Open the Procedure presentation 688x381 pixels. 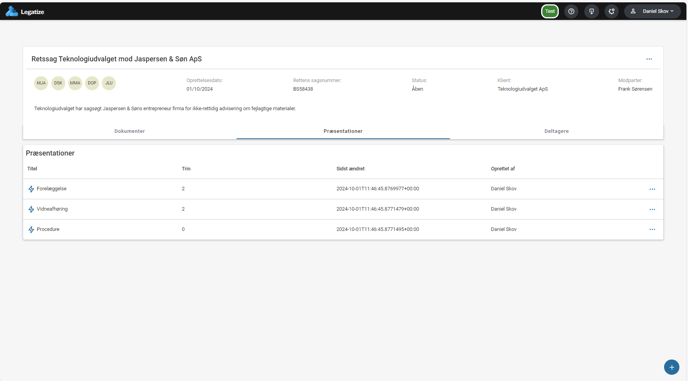pos(48,229)
